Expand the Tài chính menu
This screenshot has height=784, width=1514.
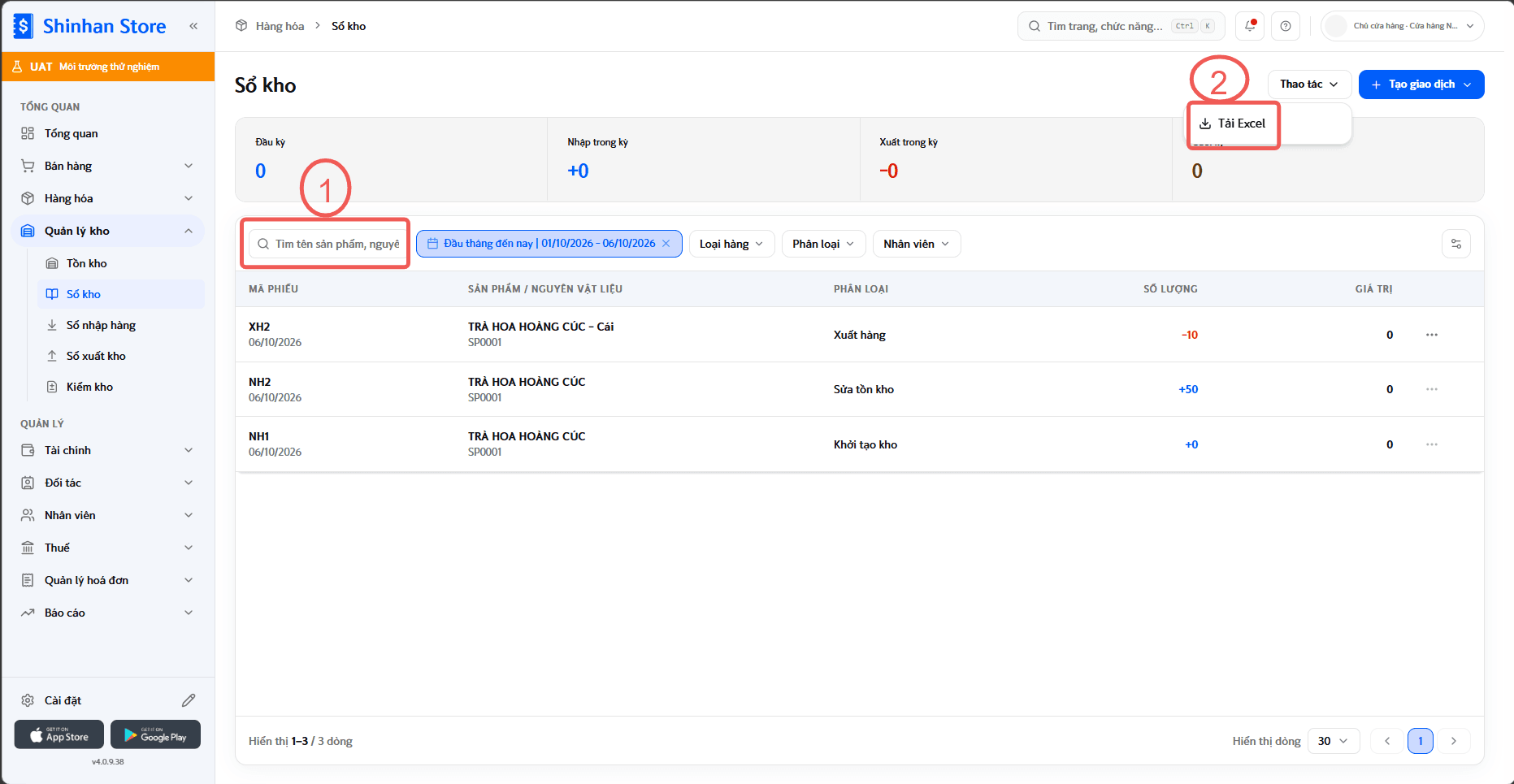click(108, 450)
